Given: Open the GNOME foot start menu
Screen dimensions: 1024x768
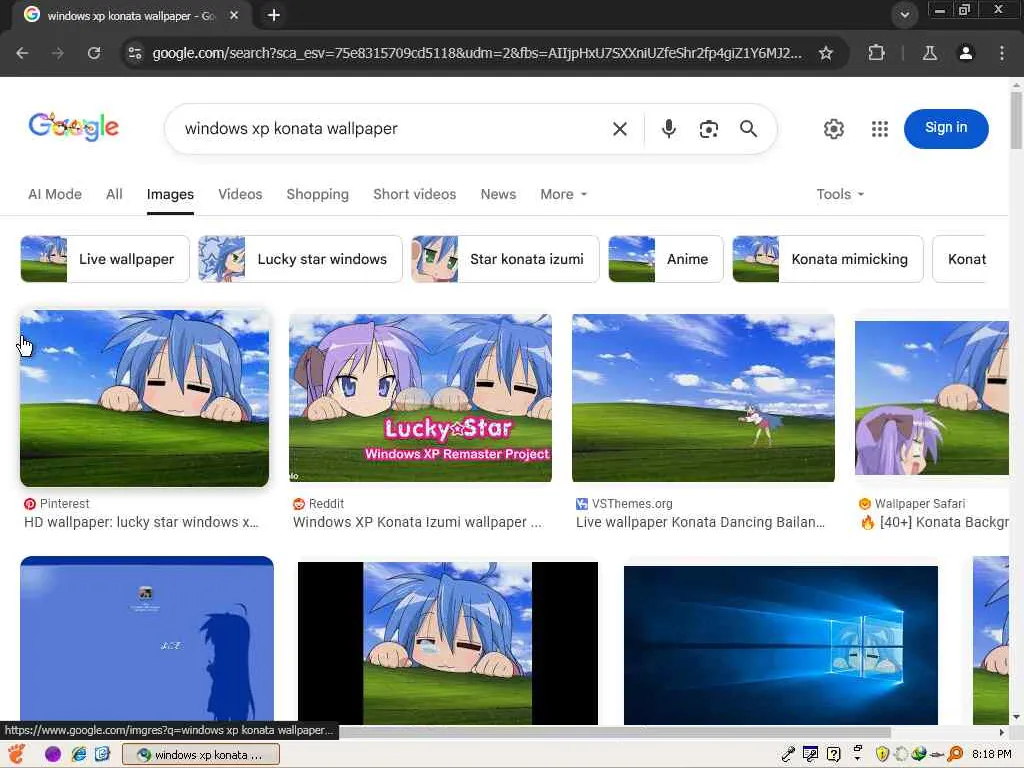Looking at the screenshot, I should (x=16, y=754).
